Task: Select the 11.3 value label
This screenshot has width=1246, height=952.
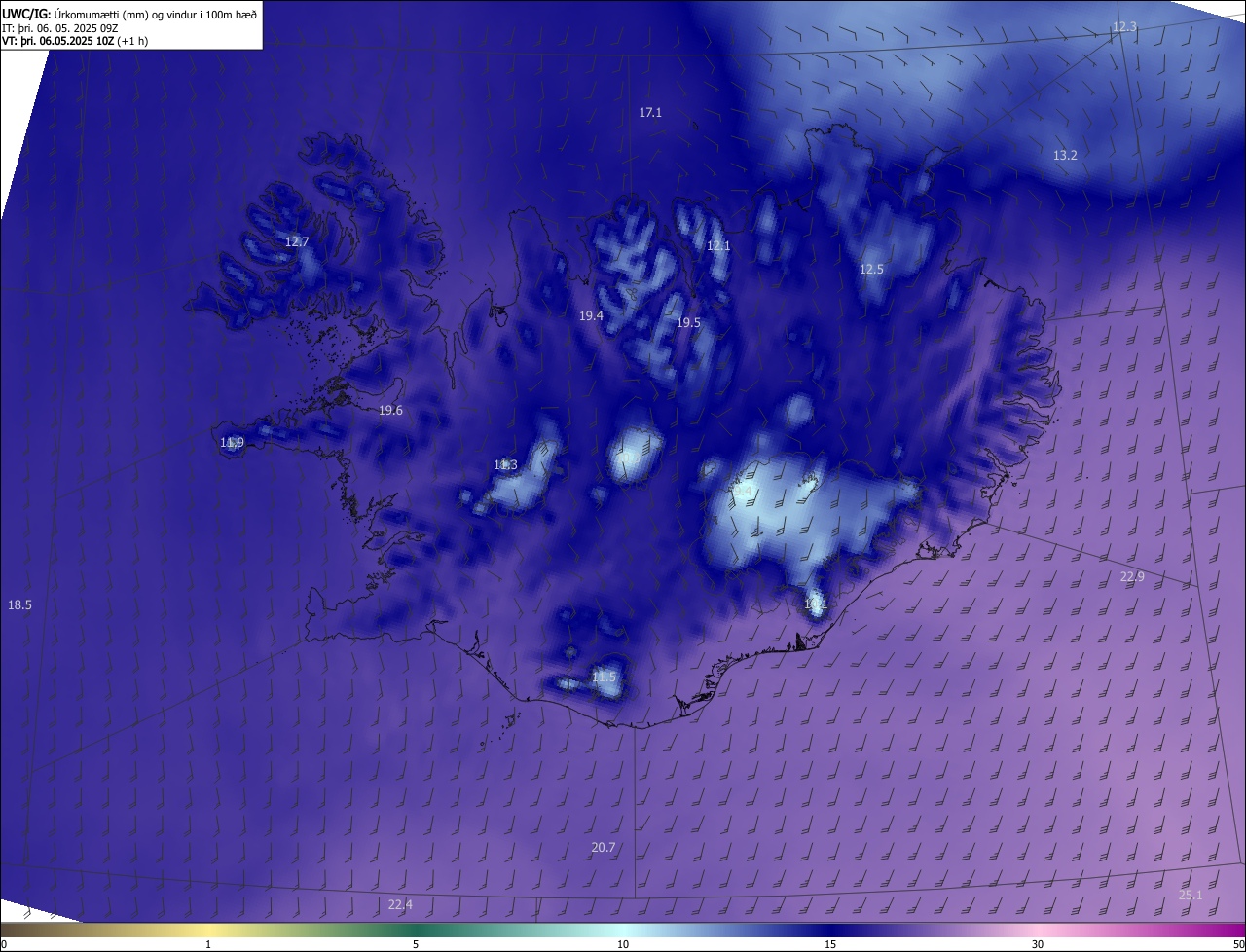Action: 505,465
